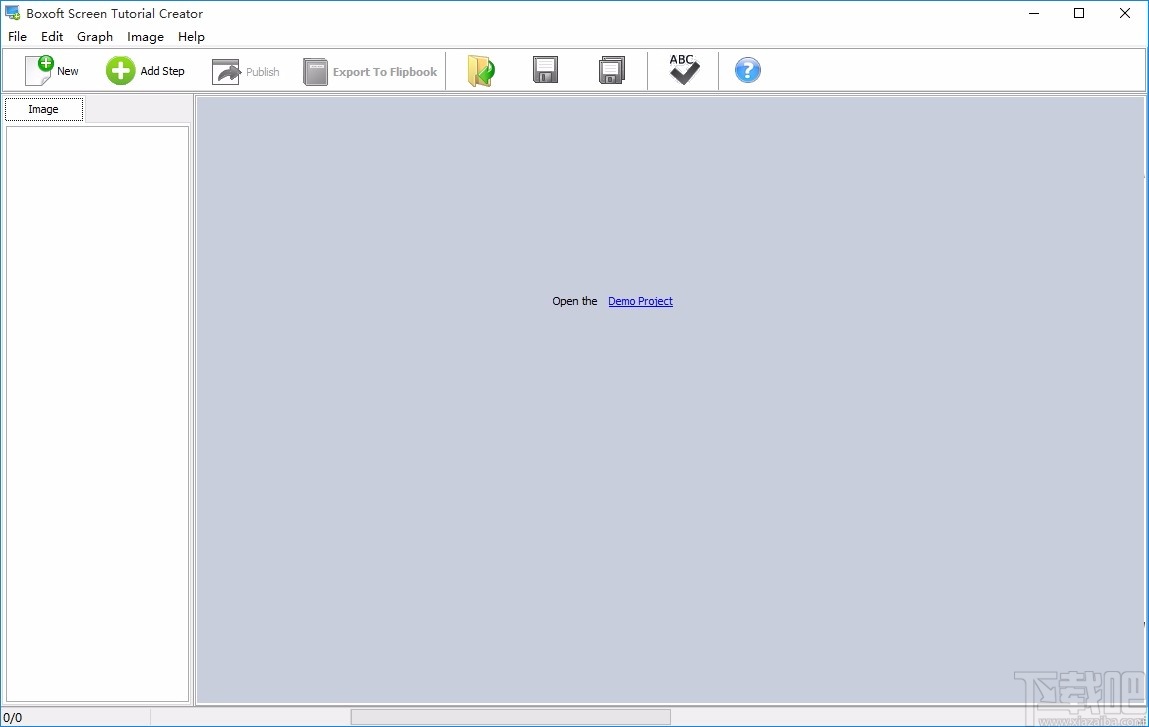Open the Graph menu
1149x727 pixels.
(94, 36)
